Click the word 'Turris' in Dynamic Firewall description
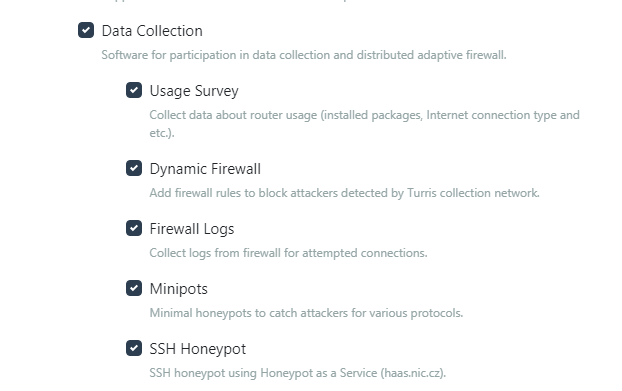Screen dimensions: 622x391 pyautogui.click(x=422, y=193)
